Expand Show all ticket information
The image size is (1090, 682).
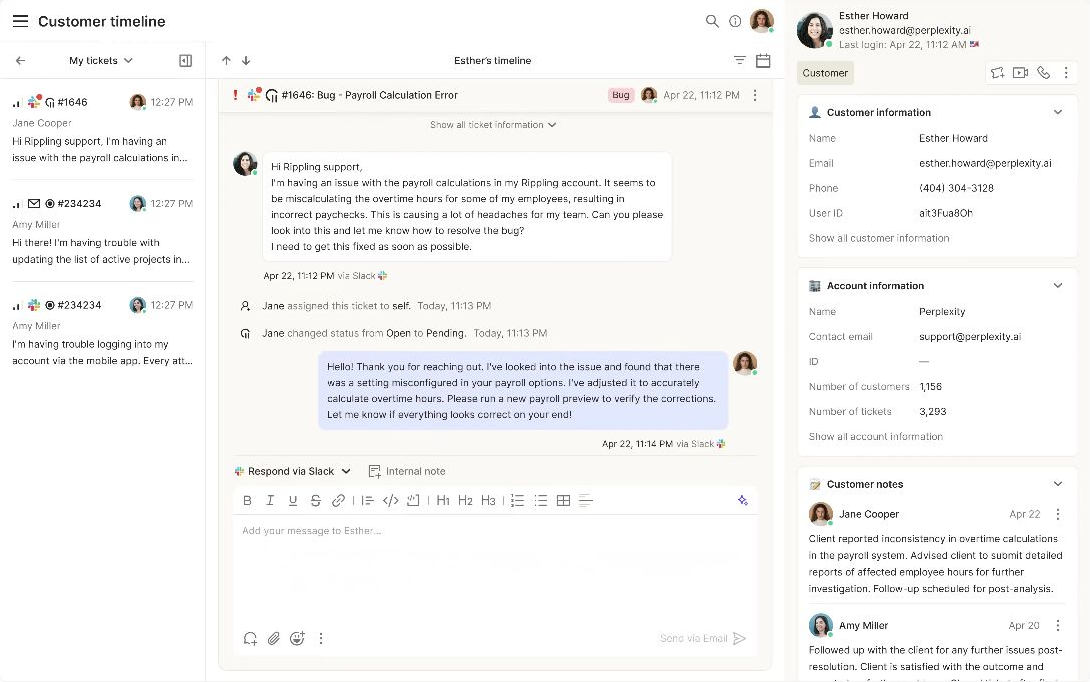(493, 125)
